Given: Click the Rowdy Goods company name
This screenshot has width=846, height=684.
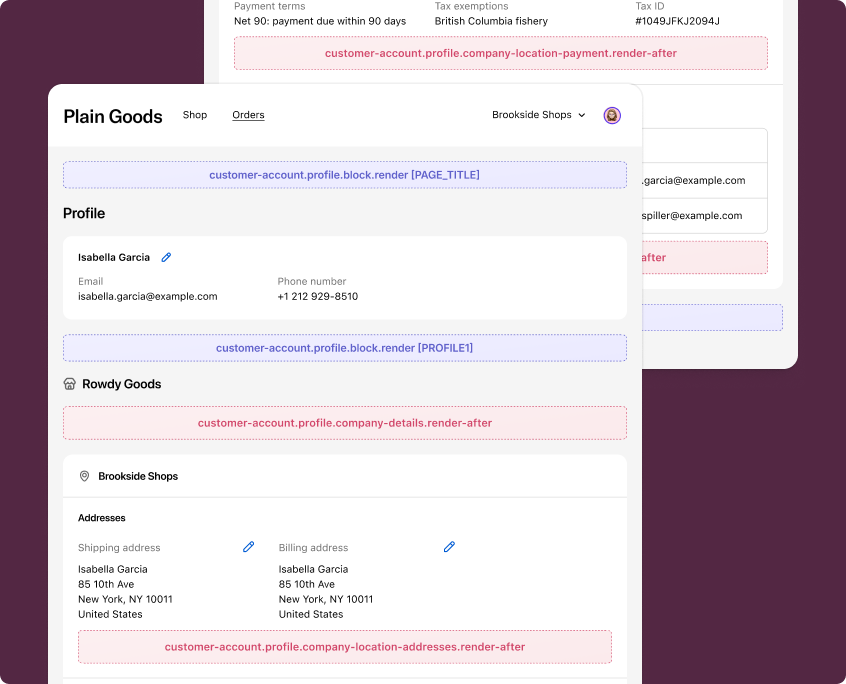Looking at the screenshot, I should (121, 384).
